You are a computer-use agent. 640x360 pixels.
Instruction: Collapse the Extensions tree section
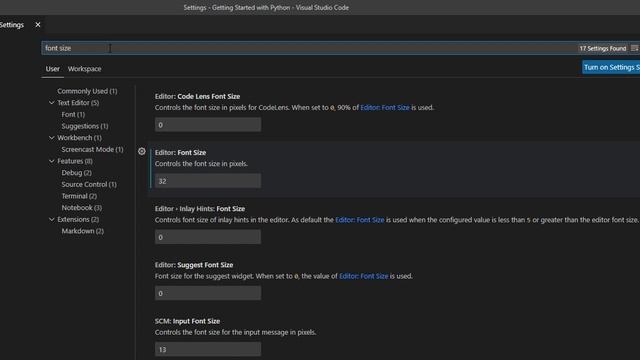(51, 220)
